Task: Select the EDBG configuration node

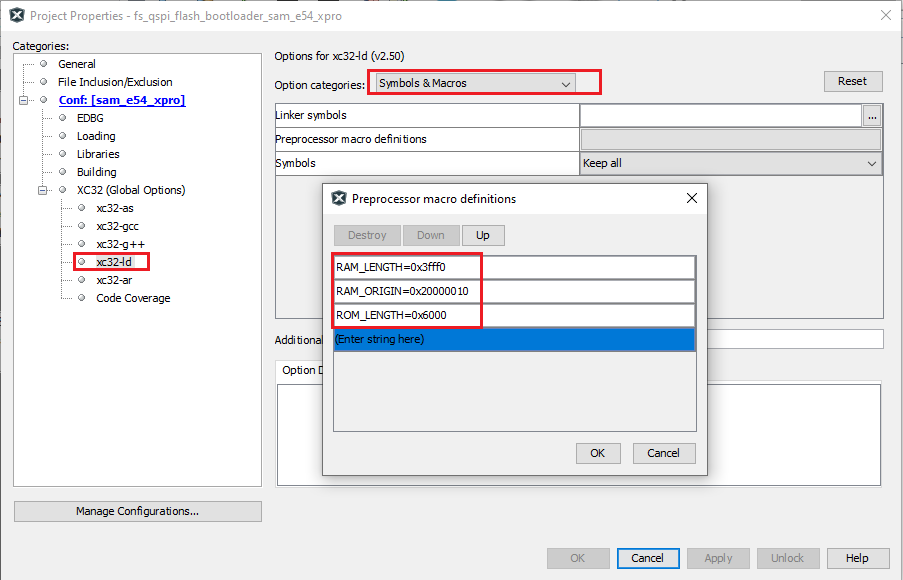Action: [88, 117]
